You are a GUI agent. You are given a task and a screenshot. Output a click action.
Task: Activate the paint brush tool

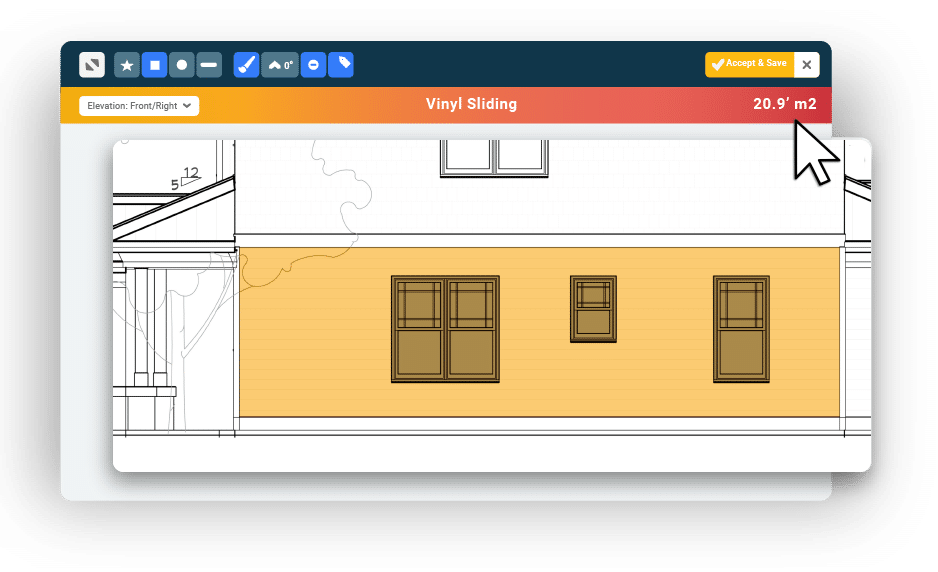(x=246, y=65)
